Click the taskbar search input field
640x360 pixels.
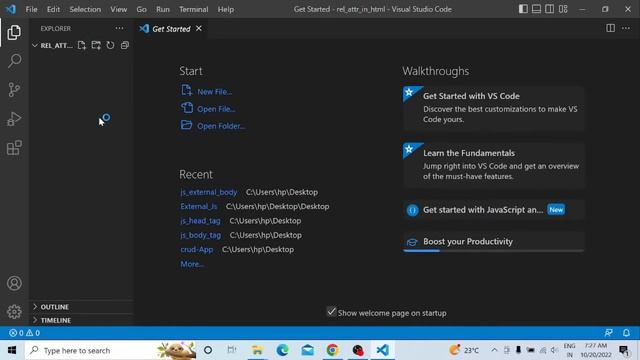[x=110, y=350]
